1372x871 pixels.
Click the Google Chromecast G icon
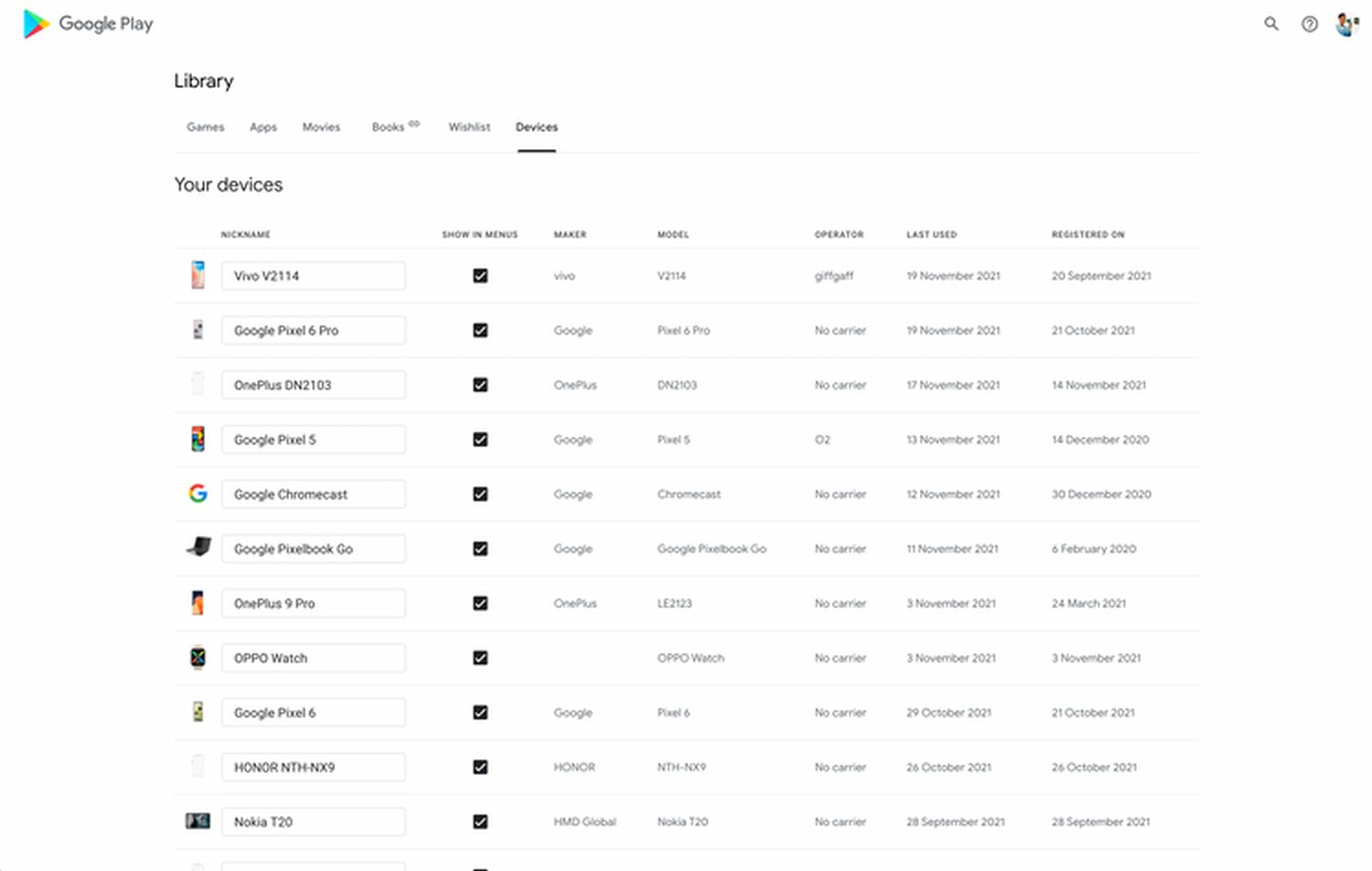coord(198,494)
